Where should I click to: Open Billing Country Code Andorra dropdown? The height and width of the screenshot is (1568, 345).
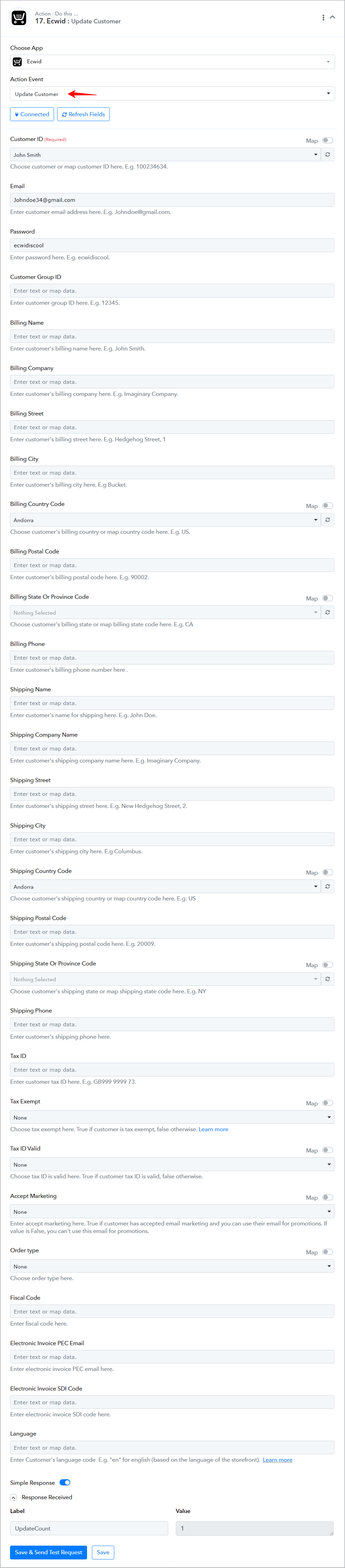point(165,520)
